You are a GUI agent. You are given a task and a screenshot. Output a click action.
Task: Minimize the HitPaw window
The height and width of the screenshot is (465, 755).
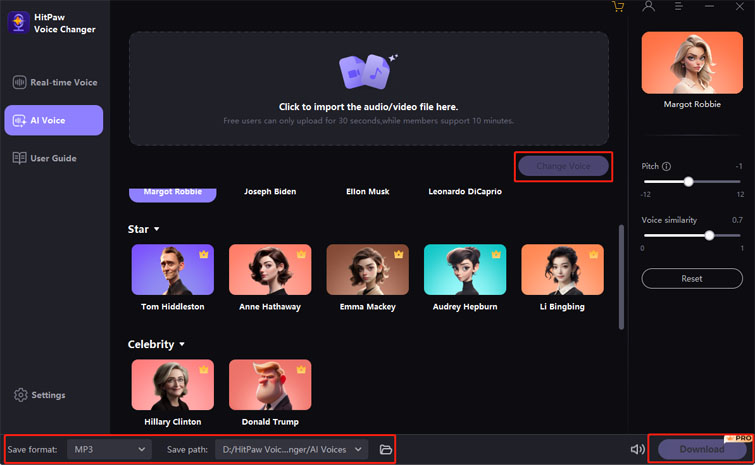tap(709, 6)
